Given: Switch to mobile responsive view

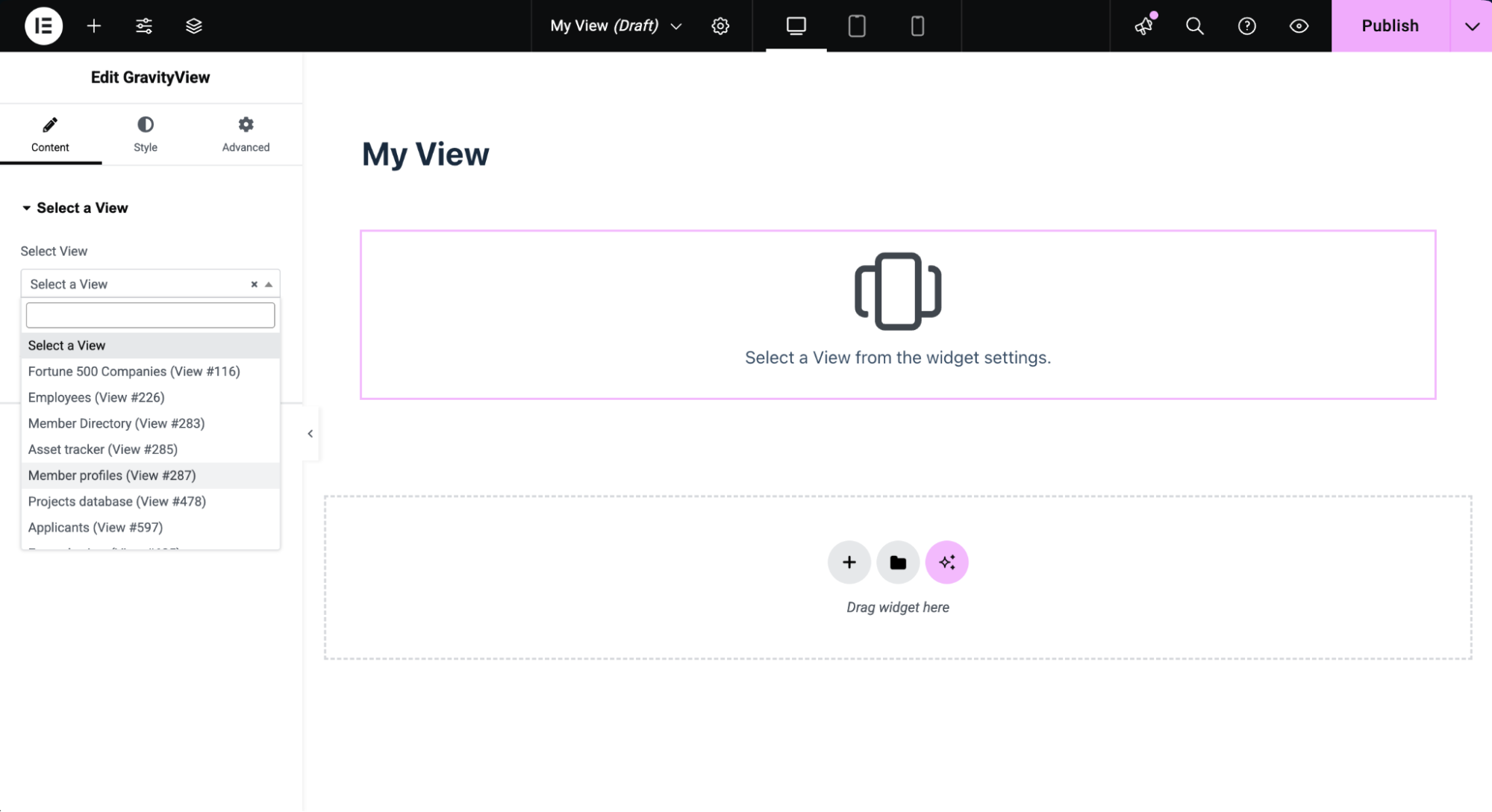Looking at the screenshot, I should [x=917, y=25].
